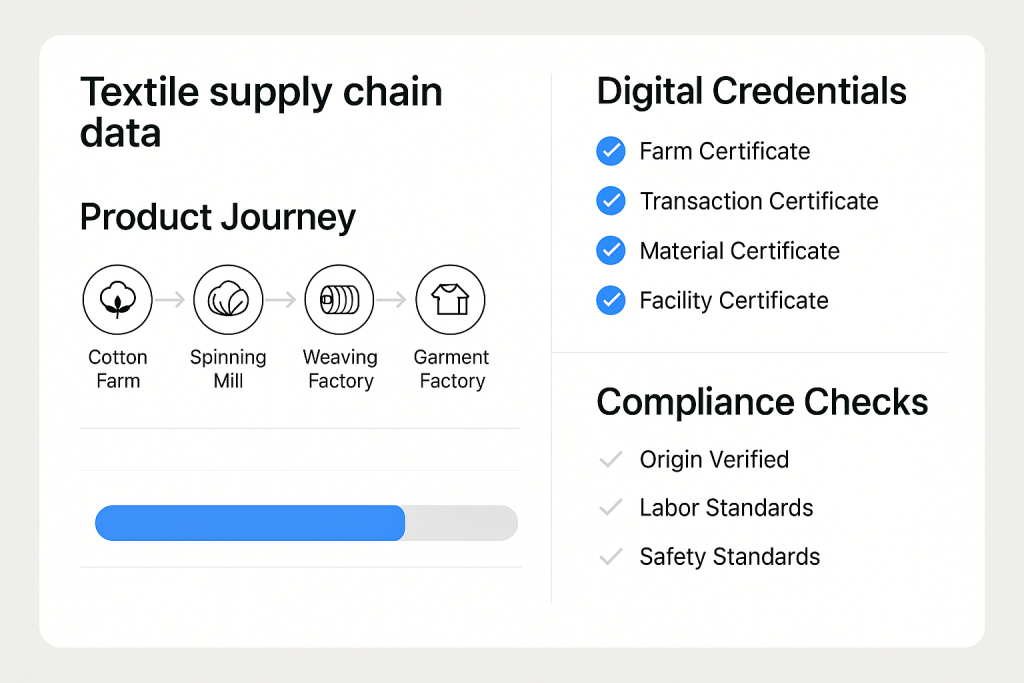
Task: Toggle the Material Certificate checkbox
Action: 610,251
